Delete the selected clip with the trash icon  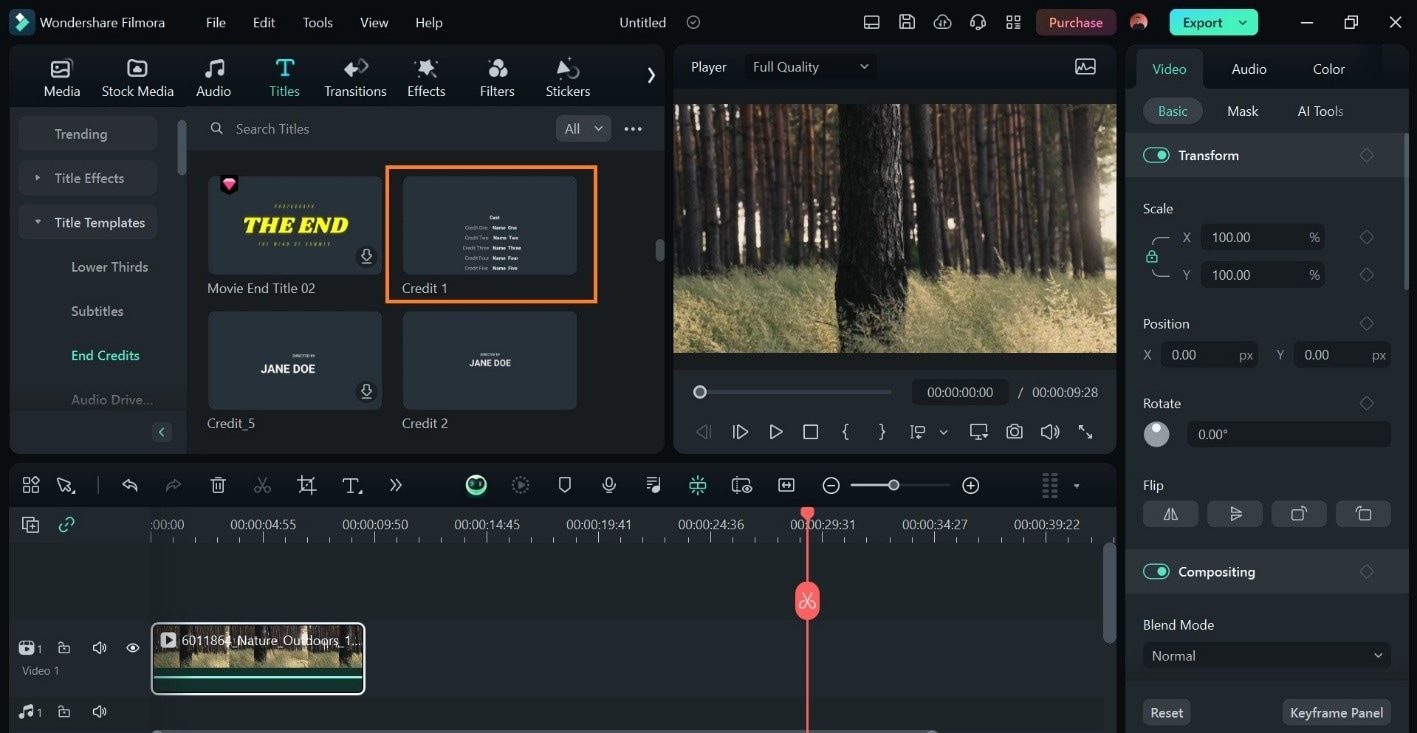pyautogui.click(x=218, y=485)
